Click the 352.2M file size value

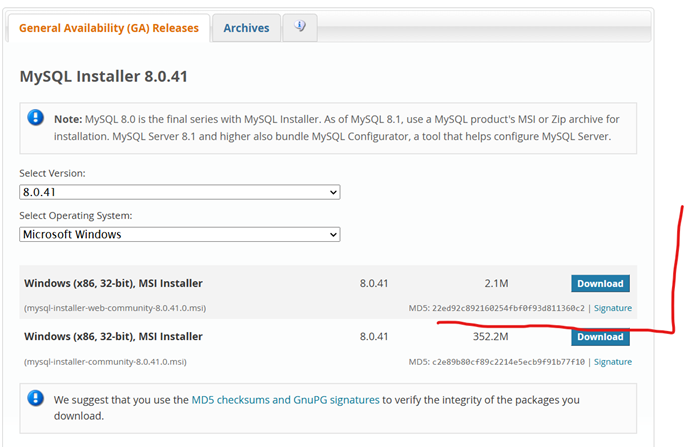pos(491,337)
